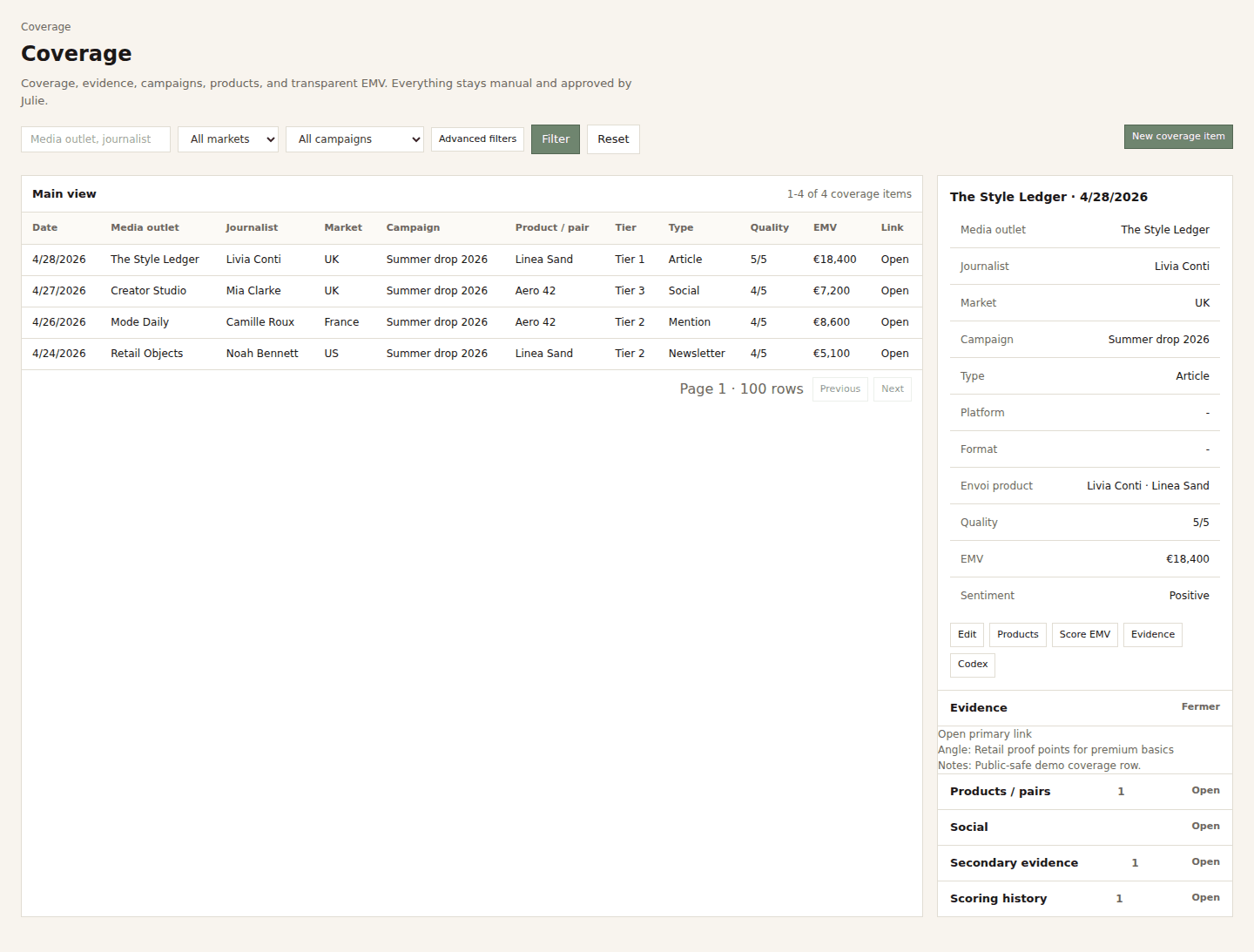Click the Positive sentiment value

[x=1189, y=596]
